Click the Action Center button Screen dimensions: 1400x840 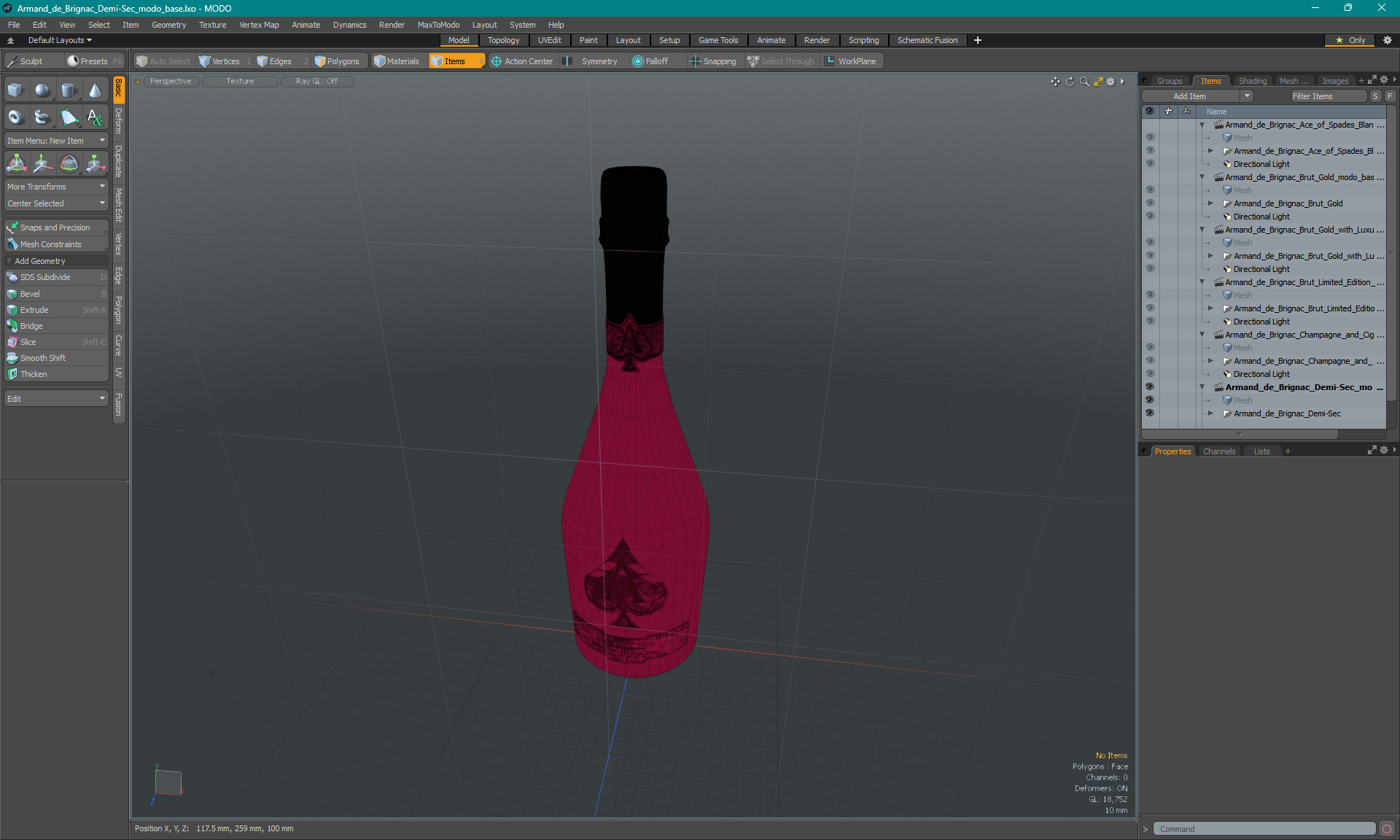(x=522, y=61)
